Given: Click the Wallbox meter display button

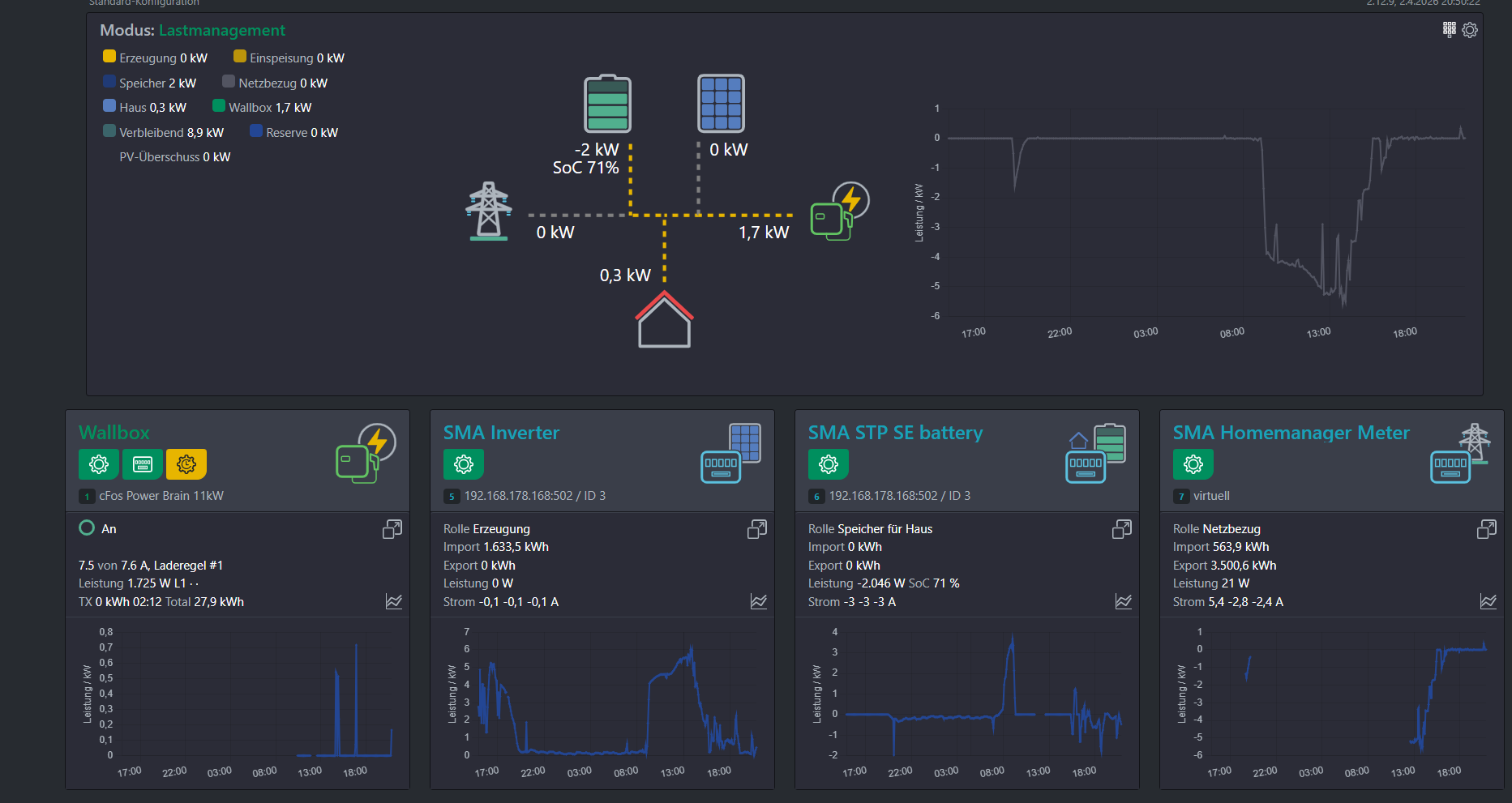Looking at the screenshot, I should [143, 464].
